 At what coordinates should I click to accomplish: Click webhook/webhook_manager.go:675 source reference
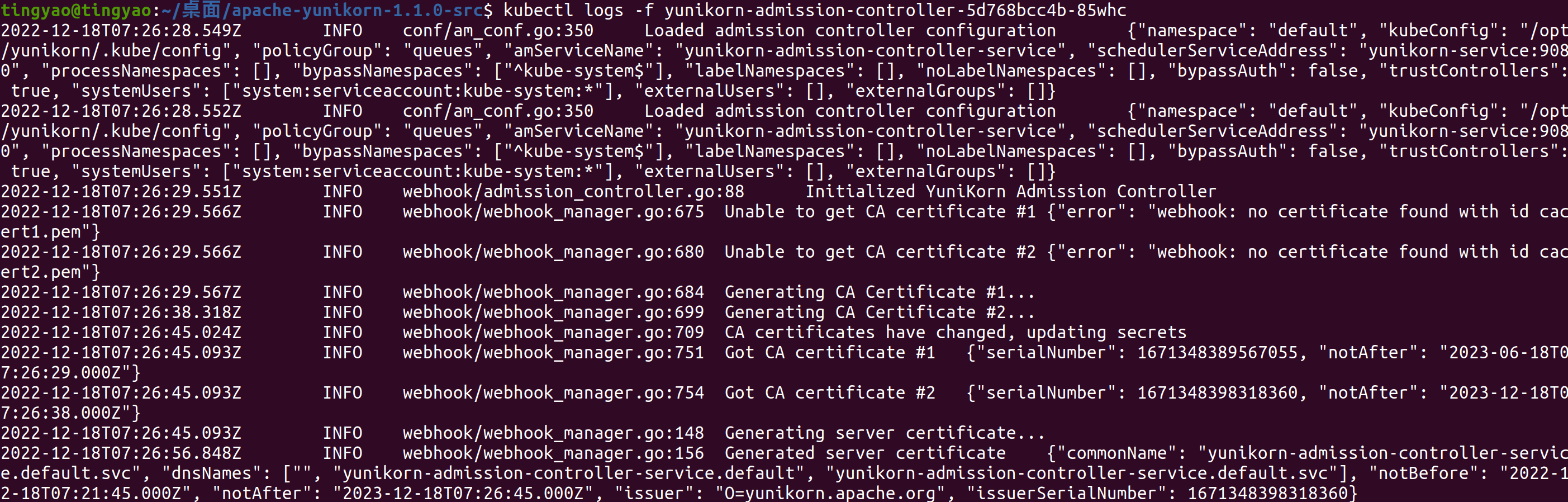553,211
